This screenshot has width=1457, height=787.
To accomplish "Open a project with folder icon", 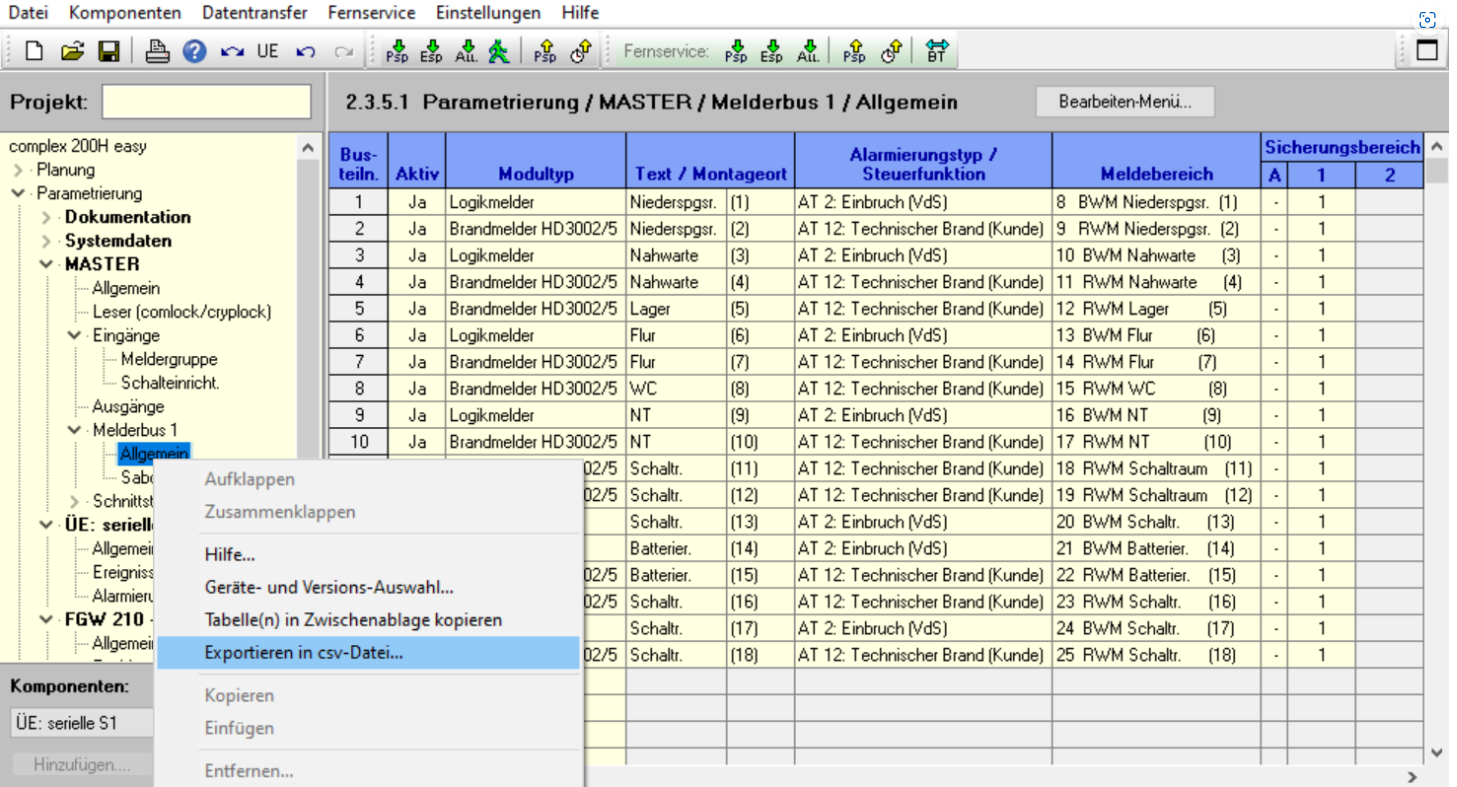I will [x=72, y=51].
